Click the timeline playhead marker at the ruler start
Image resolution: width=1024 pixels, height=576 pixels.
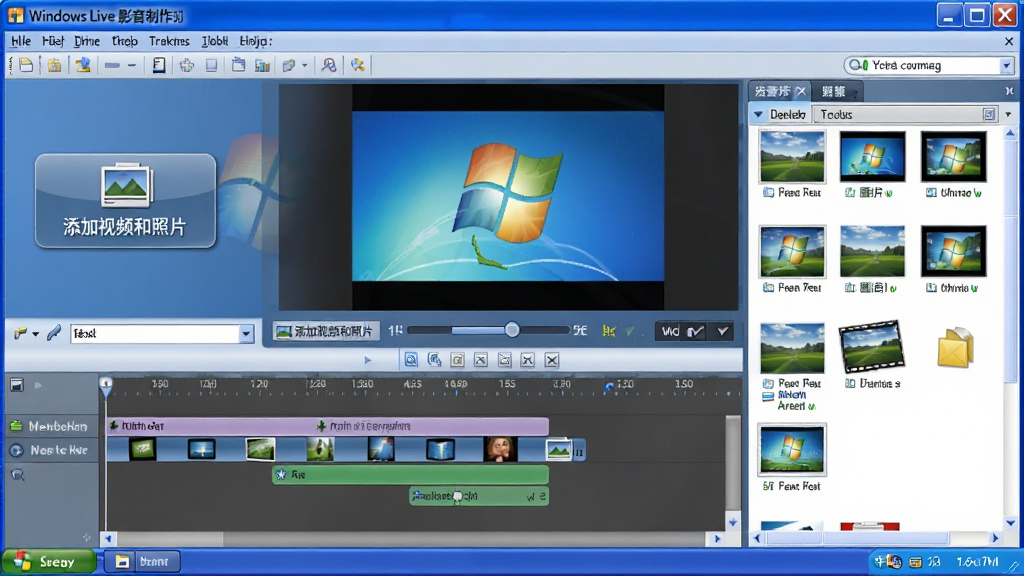point(106,385)
